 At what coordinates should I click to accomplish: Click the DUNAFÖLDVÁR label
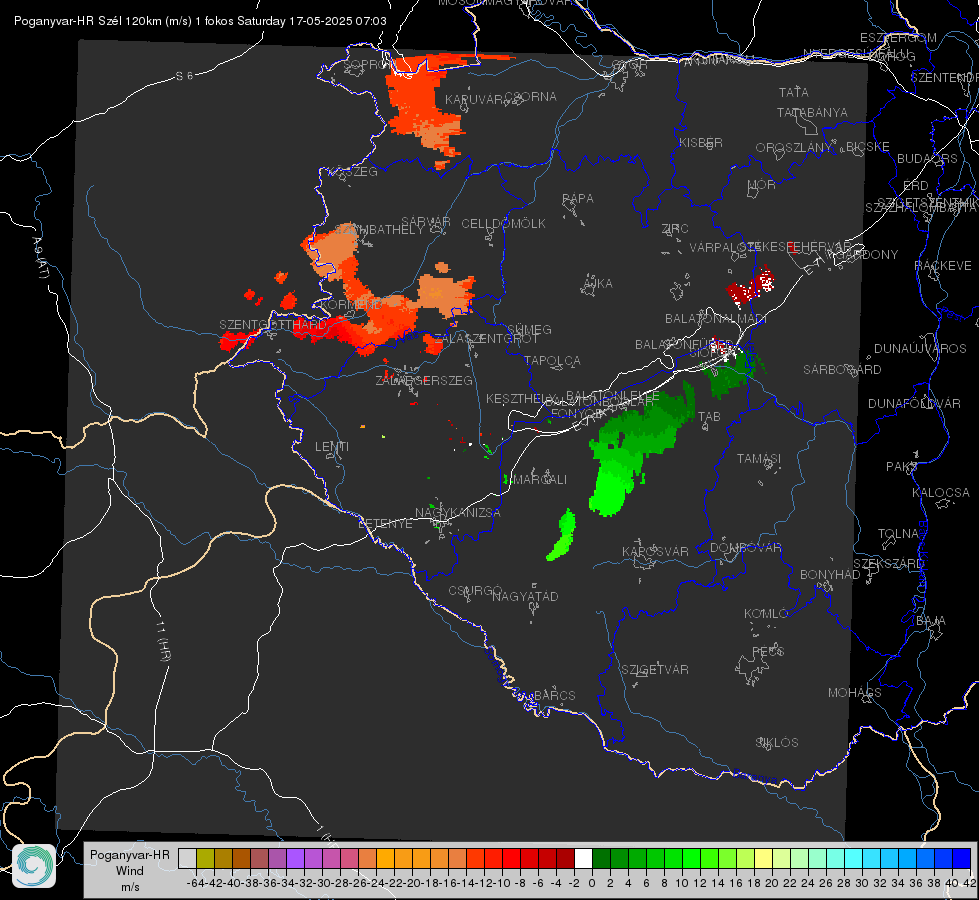914,403
